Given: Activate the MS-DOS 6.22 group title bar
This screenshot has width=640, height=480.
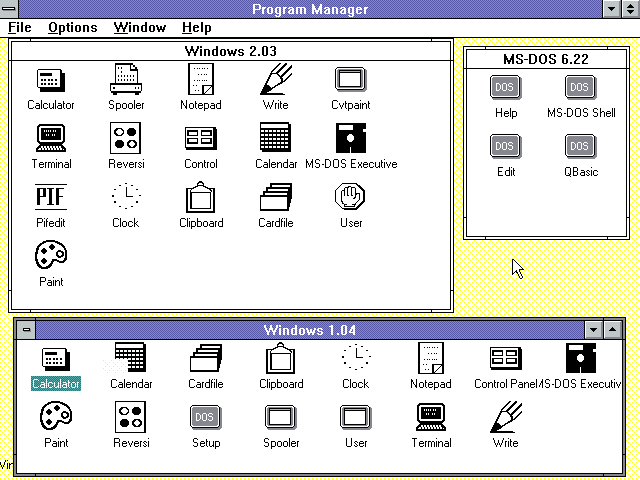Looking at the screenshot, I should (x=546, y=59).
